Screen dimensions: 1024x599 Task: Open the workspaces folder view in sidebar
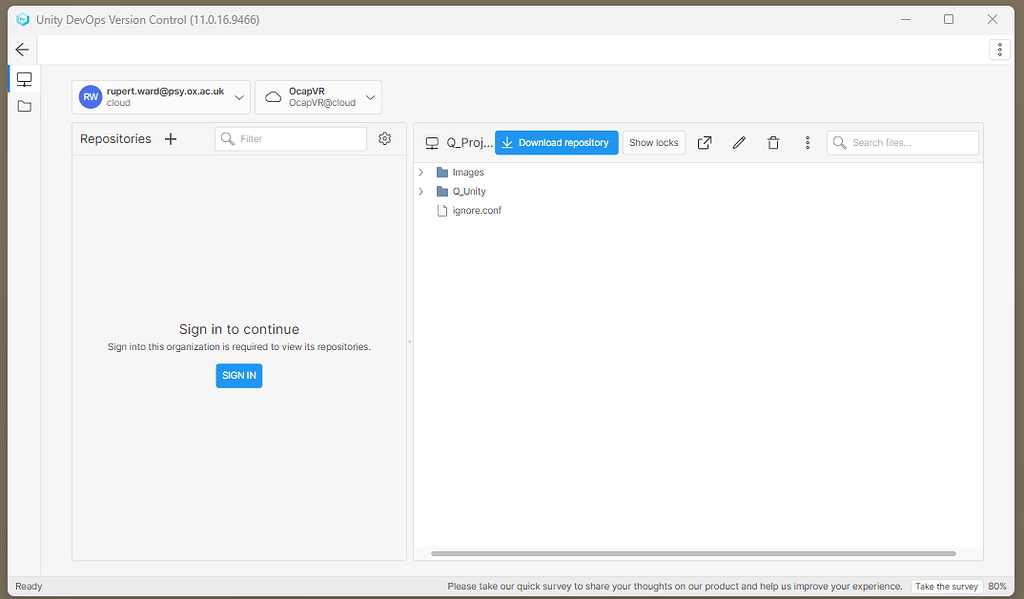pos(24,104)
